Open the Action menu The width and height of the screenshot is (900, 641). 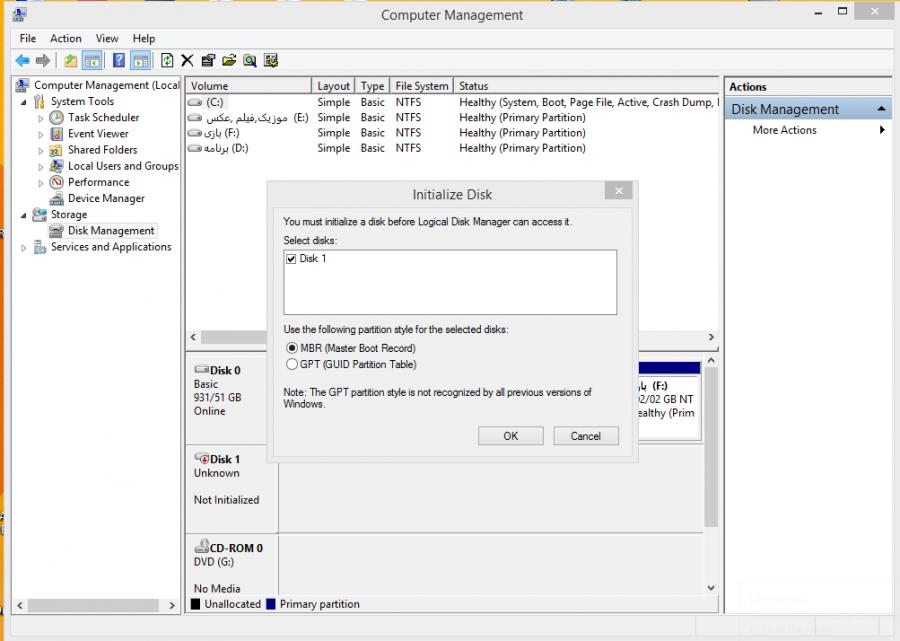point(65,38)
